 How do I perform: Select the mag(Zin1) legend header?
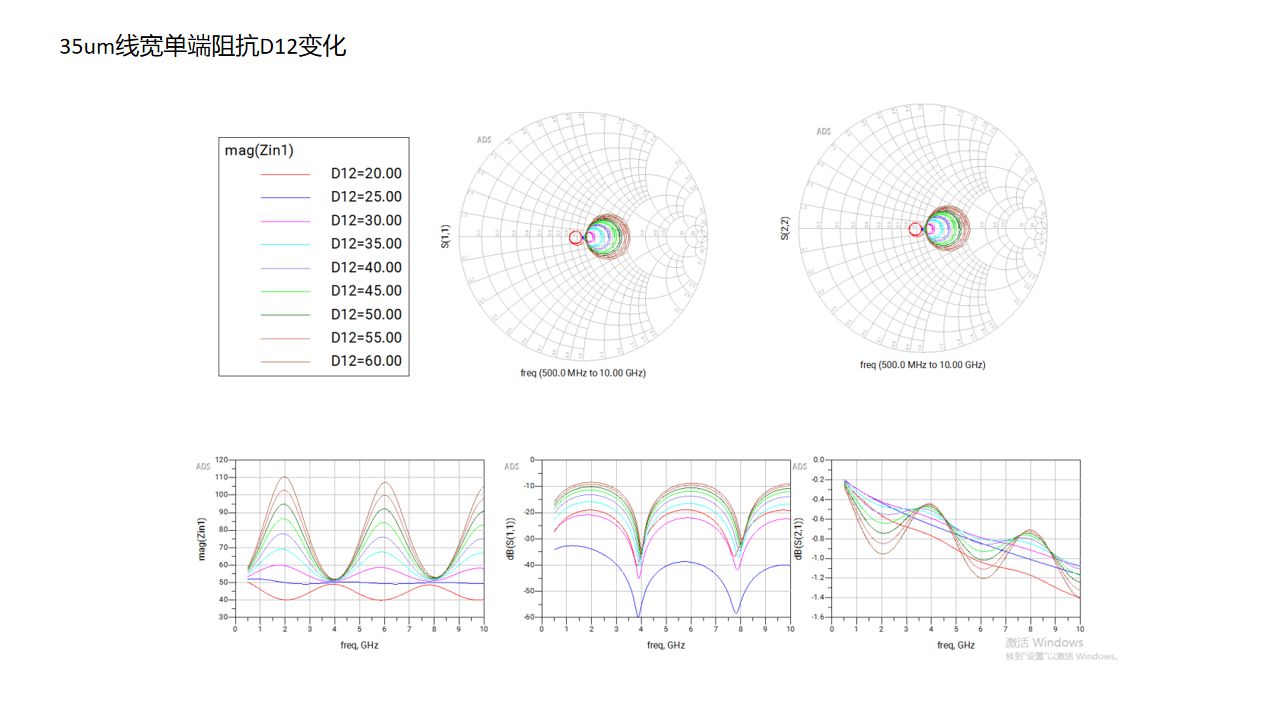(x=258, y=150)
